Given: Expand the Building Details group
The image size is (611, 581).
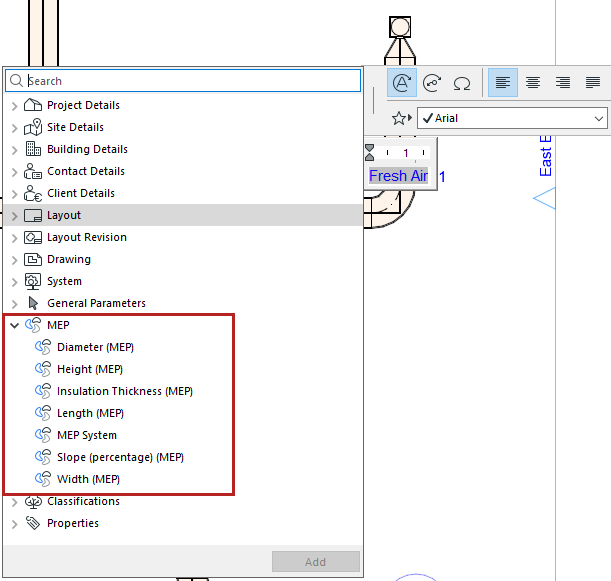Looking at the screenshot, I should click(14, 150).
